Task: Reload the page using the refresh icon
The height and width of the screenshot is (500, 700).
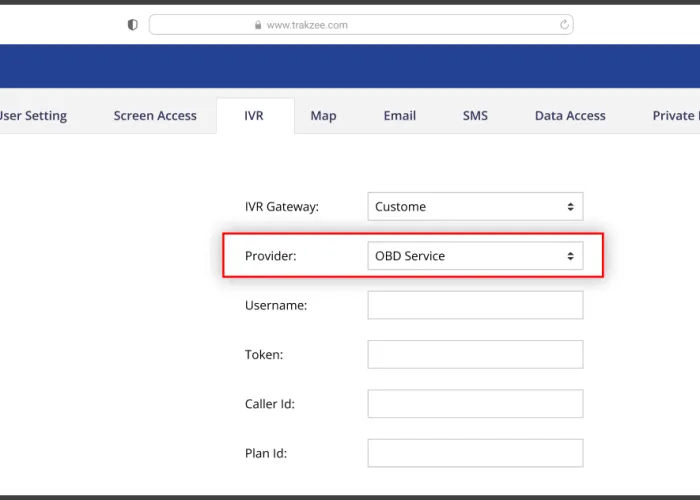Action: 564,25
